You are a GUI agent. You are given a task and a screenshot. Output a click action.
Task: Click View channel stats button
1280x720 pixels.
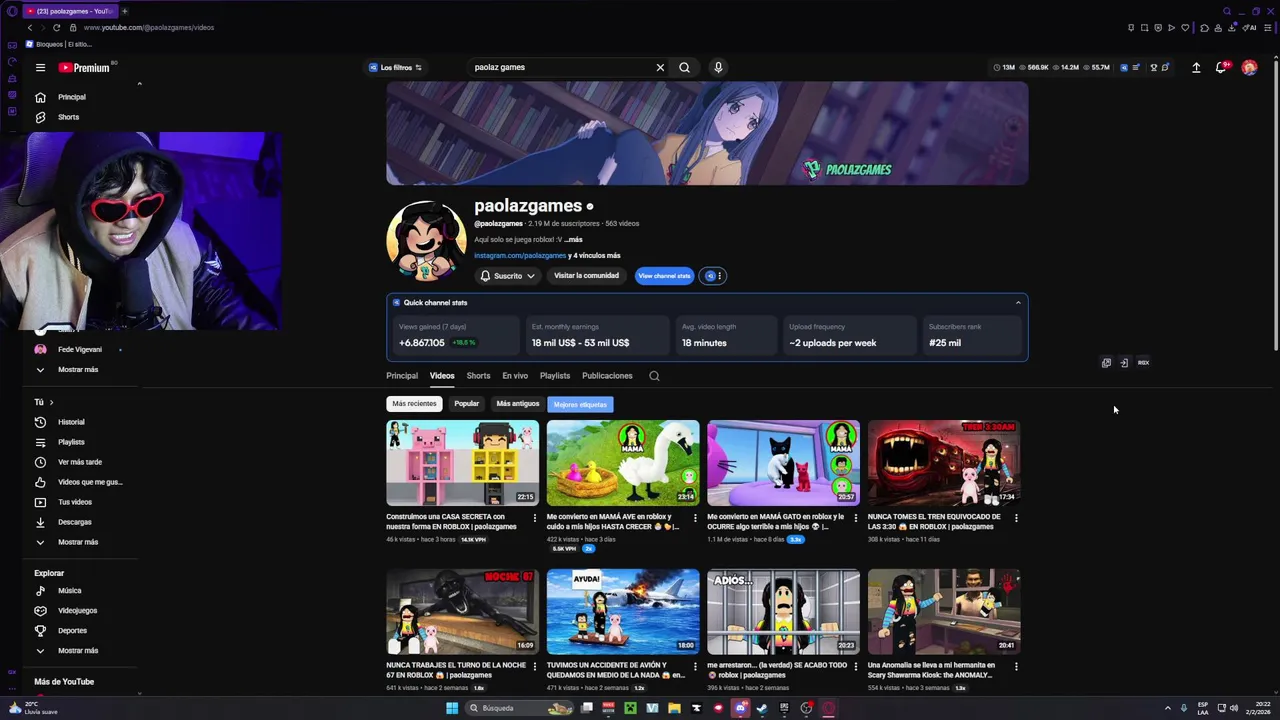[x=664, y=276]
